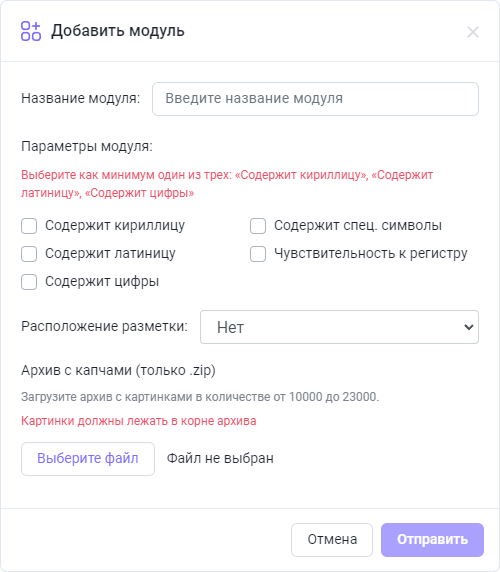Click the Название модуля: label
This screenshot has width=500, height=572.
pos(81,98)
